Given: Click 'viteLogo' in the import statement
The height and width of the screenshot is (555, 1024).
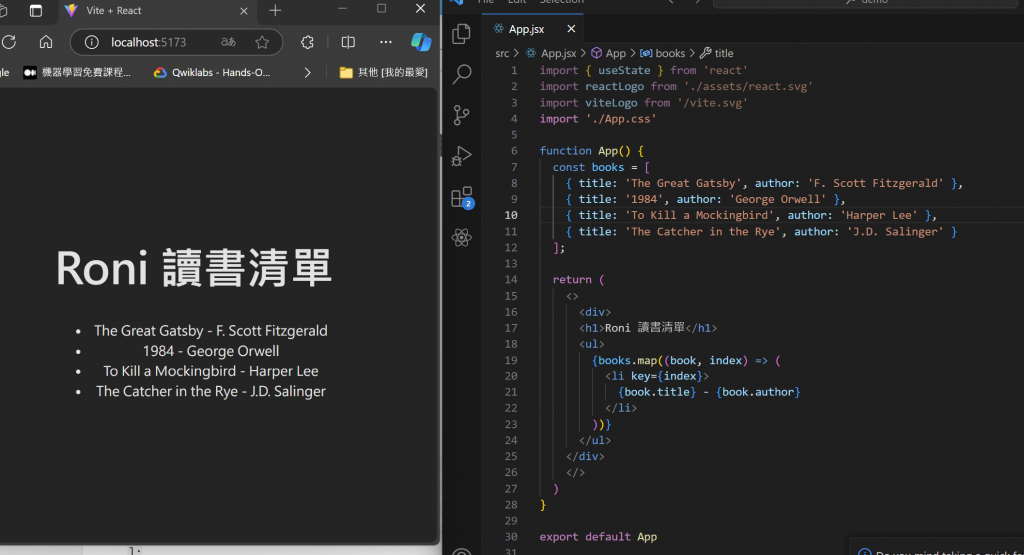Looking at the screenshot, I should coord(611,103).
